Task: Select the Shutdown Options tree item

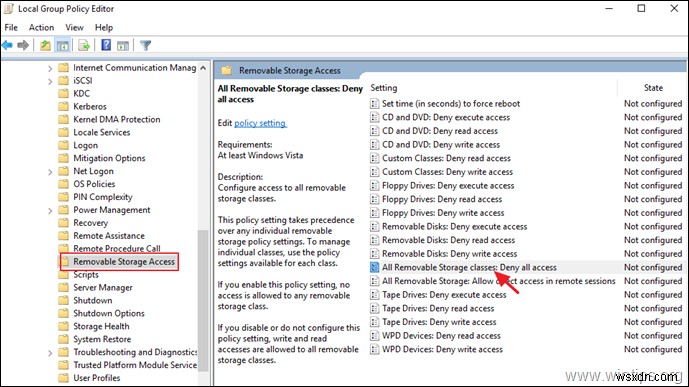Action: (109, 313)
